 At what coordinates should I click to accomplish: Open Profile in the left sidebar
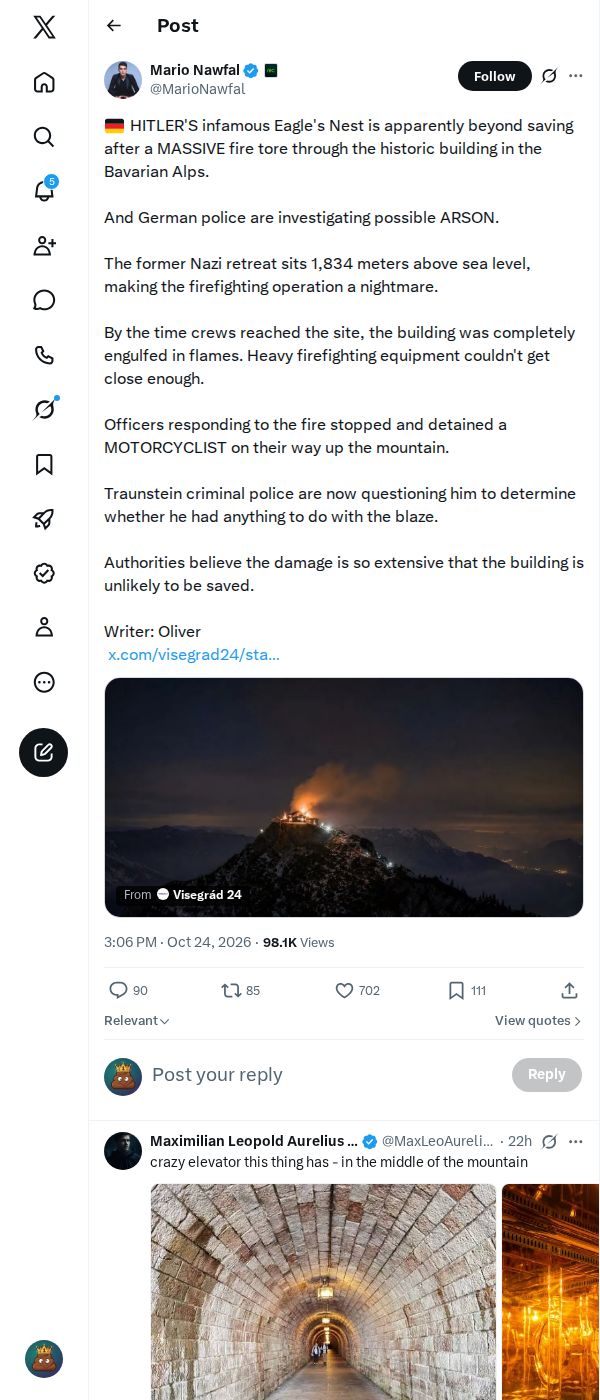pos(44,627)
